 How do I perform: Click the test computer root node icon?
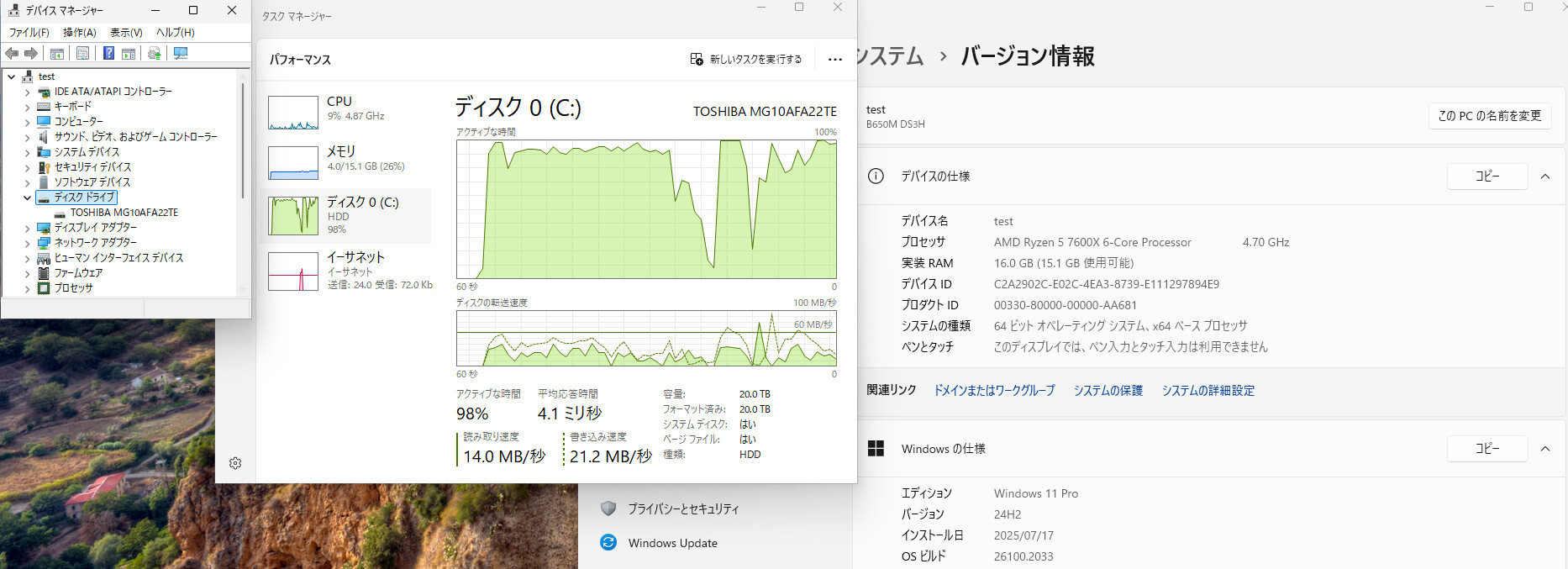pyautogui.click(x=28, y=76)
